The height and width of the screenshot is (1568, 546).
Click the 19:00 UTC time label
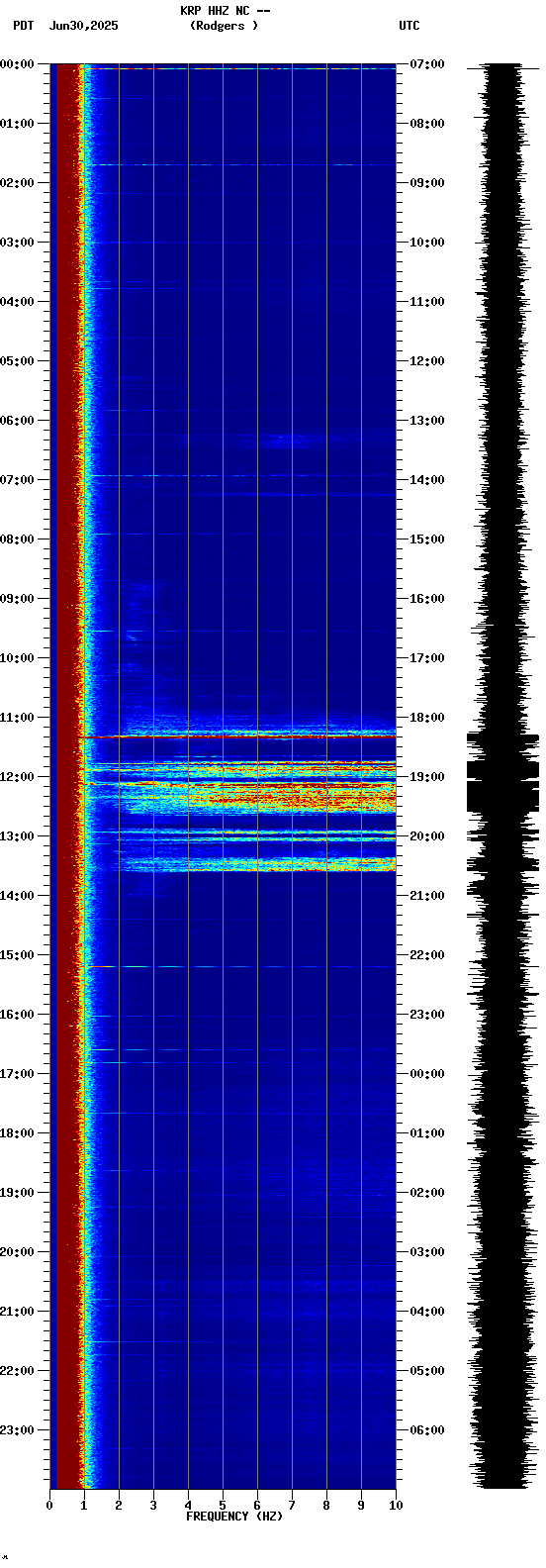pyautogui.click(x=427, y=777)
